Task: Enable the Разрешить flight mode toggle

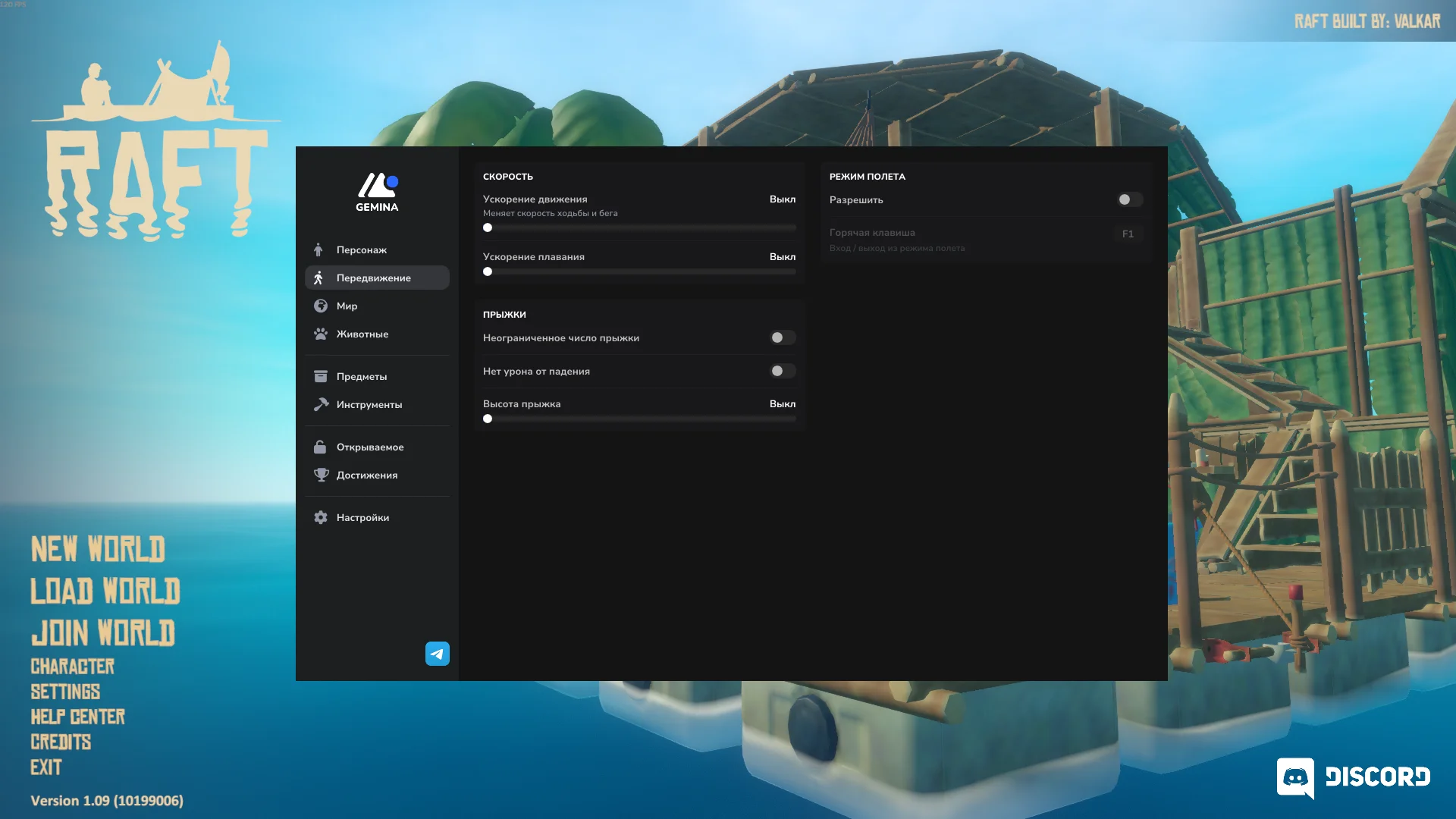Action: pyautogui.click(x=1129, y=199)
